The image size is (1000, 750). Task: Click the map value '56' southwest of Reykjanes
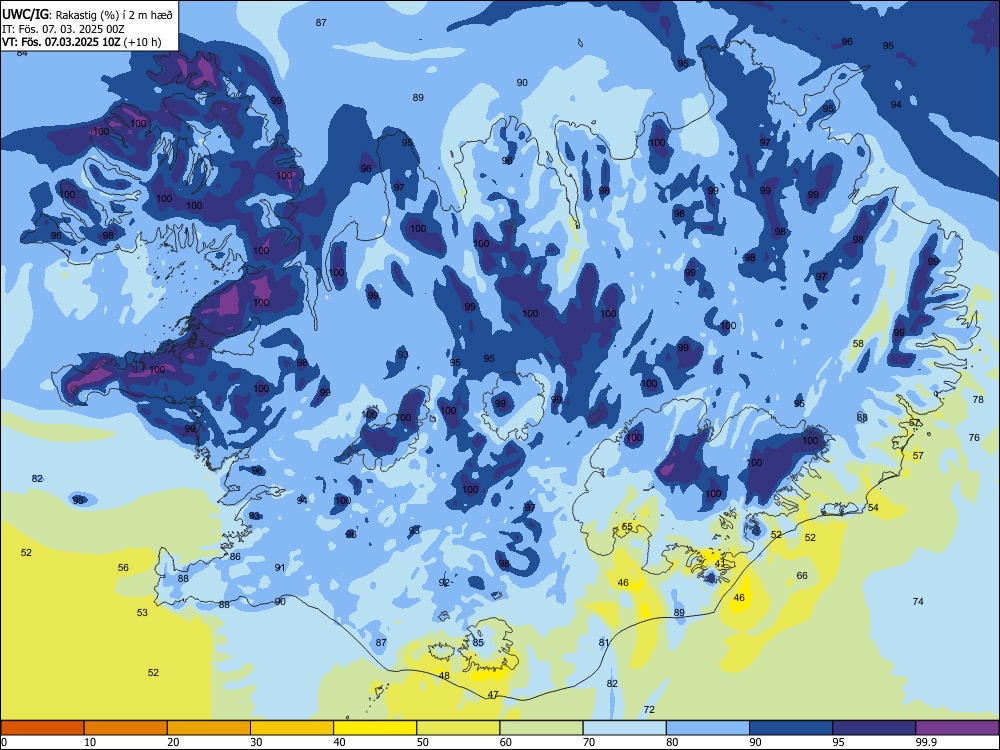click(x=123, y=567)
